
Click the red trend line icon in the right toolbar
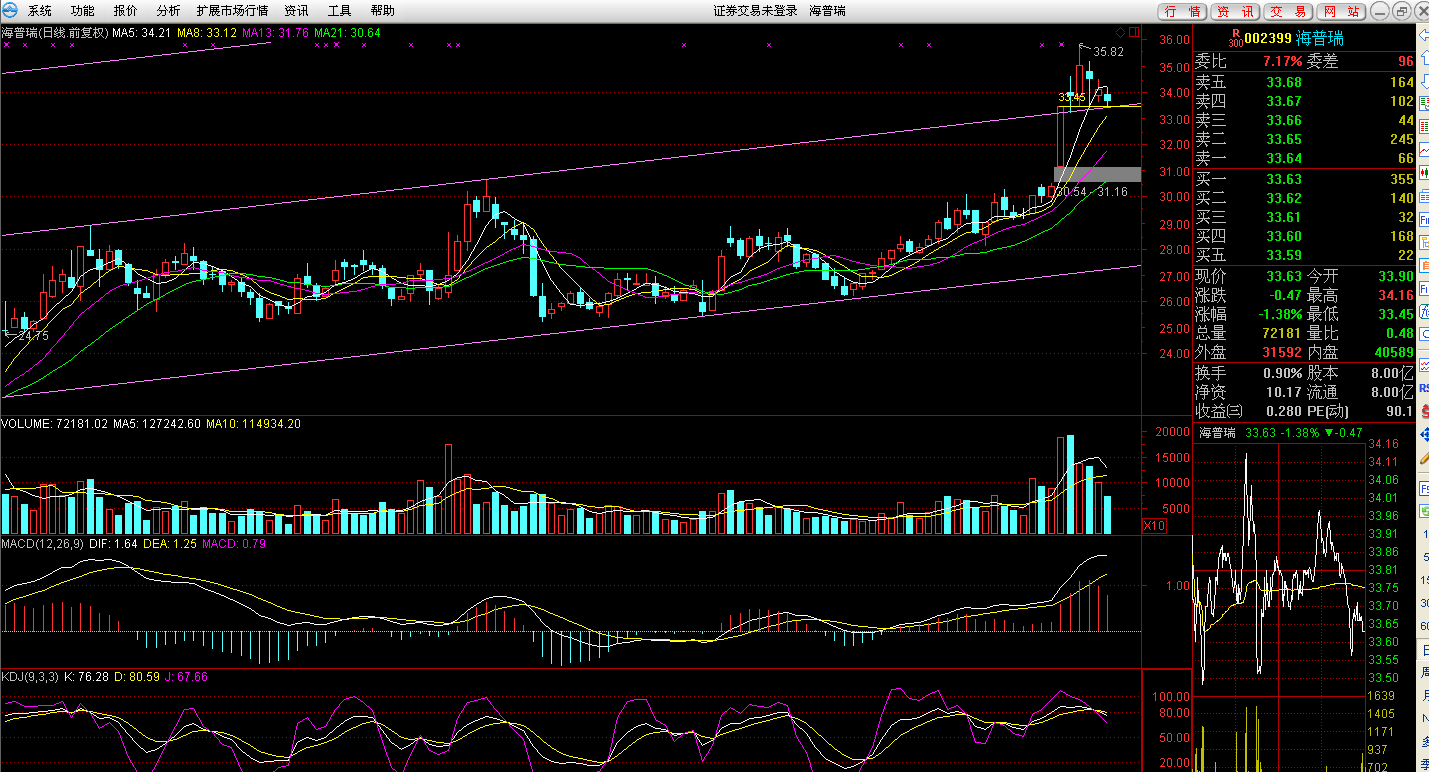tap(1423, 149)
